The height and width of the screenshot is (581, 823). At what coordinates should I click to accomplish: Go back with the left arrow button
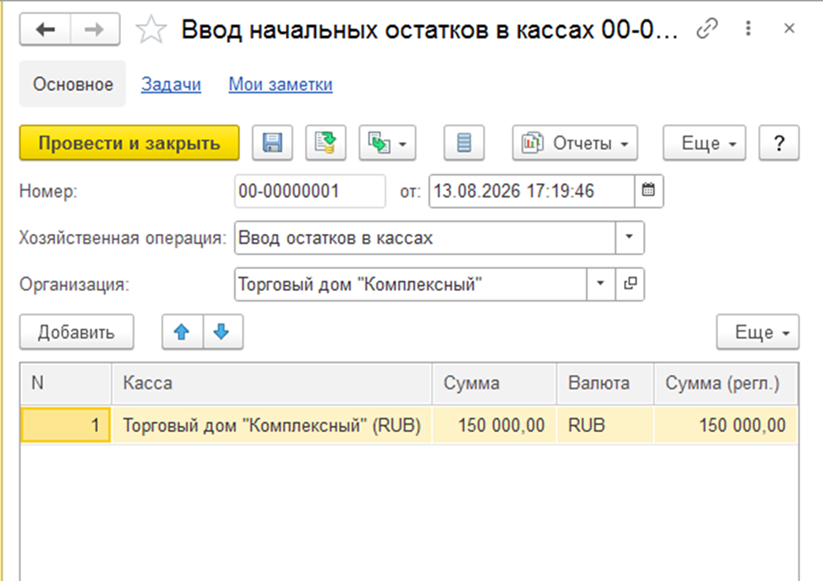click(x=45, y=29)
